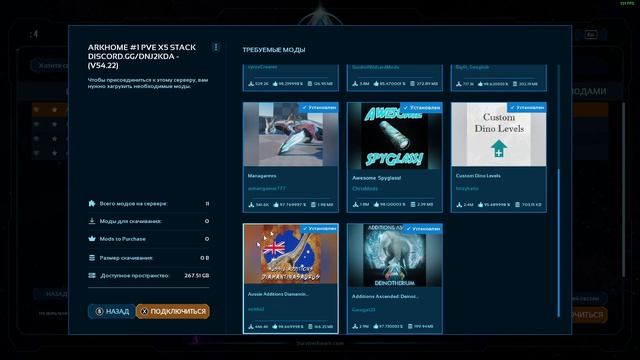Click the download arrow icon beside Моды для скачивания
The image size is (640, 360).
click(92, 221)
